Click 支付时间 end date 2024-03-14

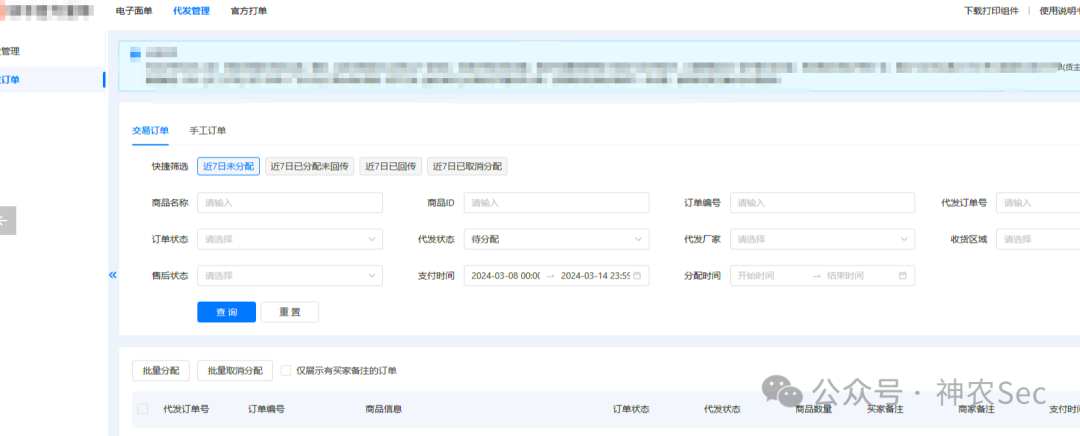coord(595,276)
